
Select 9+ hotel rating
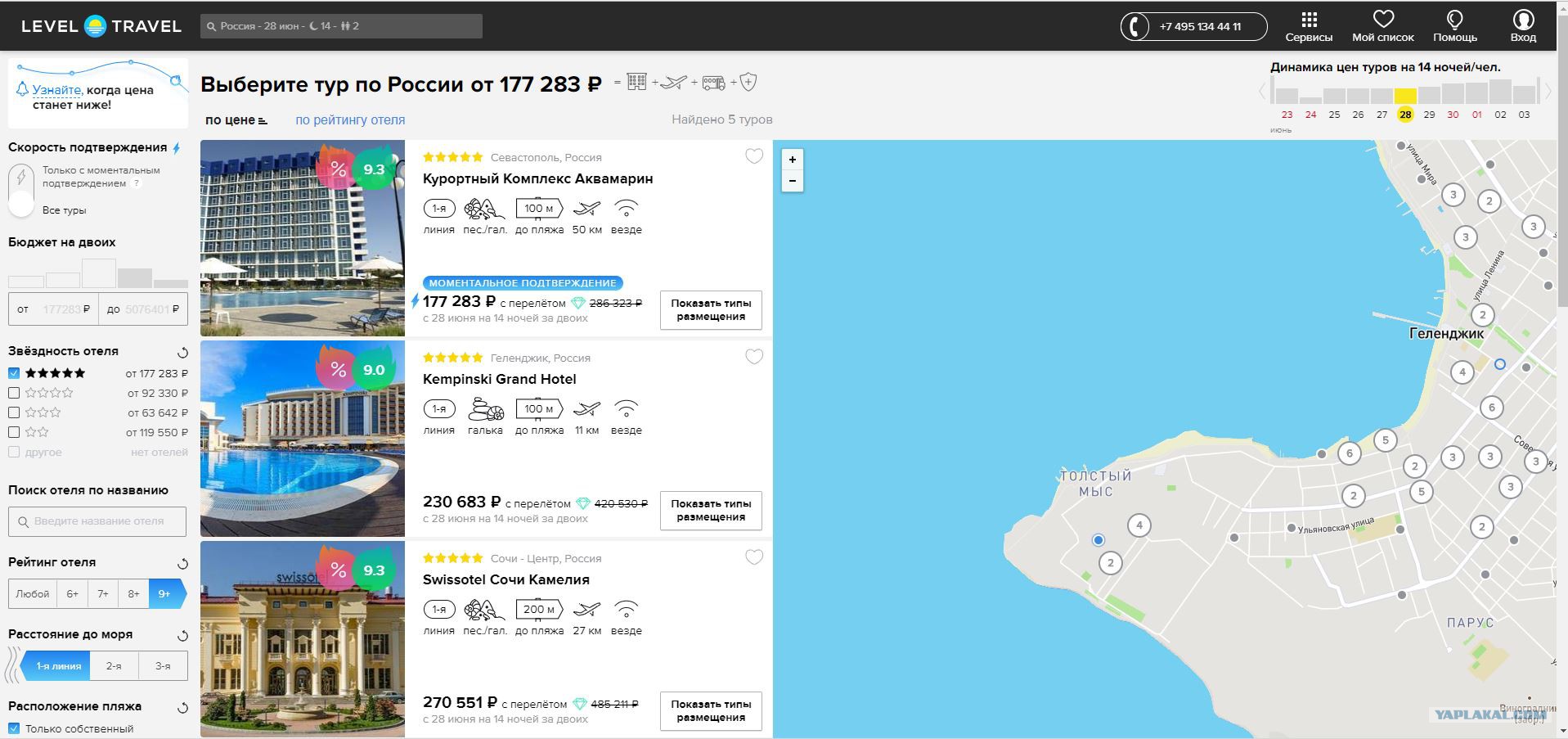(x=166, y=594)
